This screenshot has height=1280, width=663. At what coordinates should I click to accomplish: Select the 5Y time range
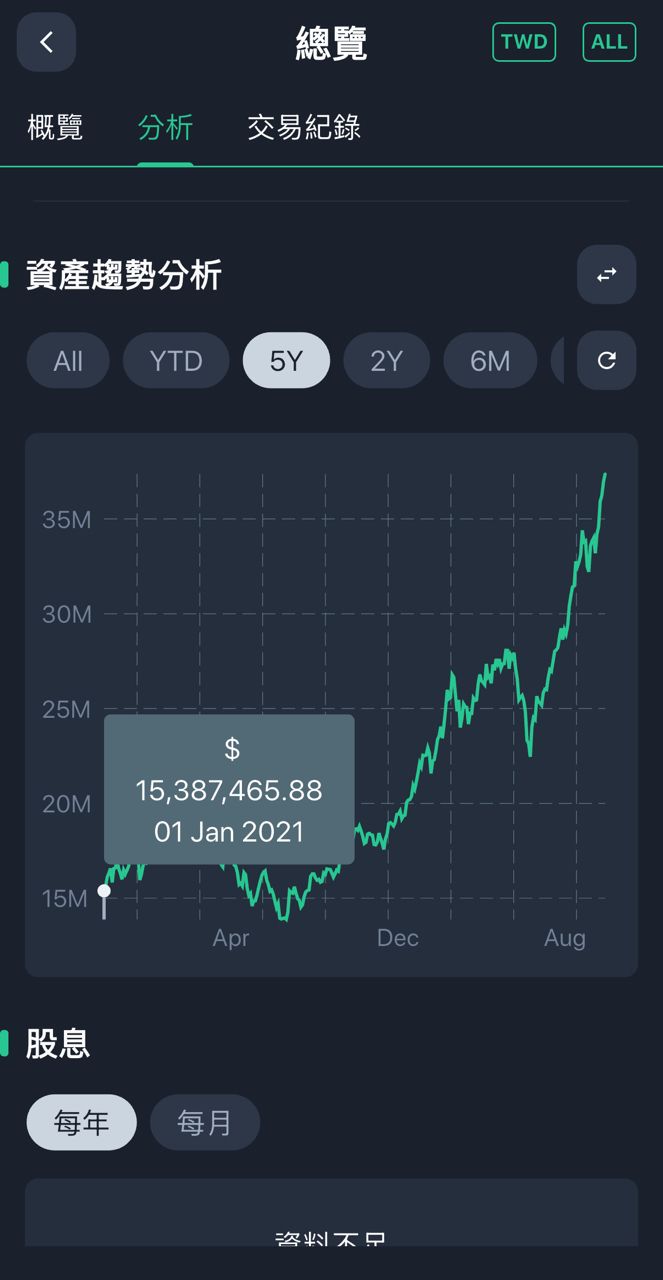[x=286, y=360]
